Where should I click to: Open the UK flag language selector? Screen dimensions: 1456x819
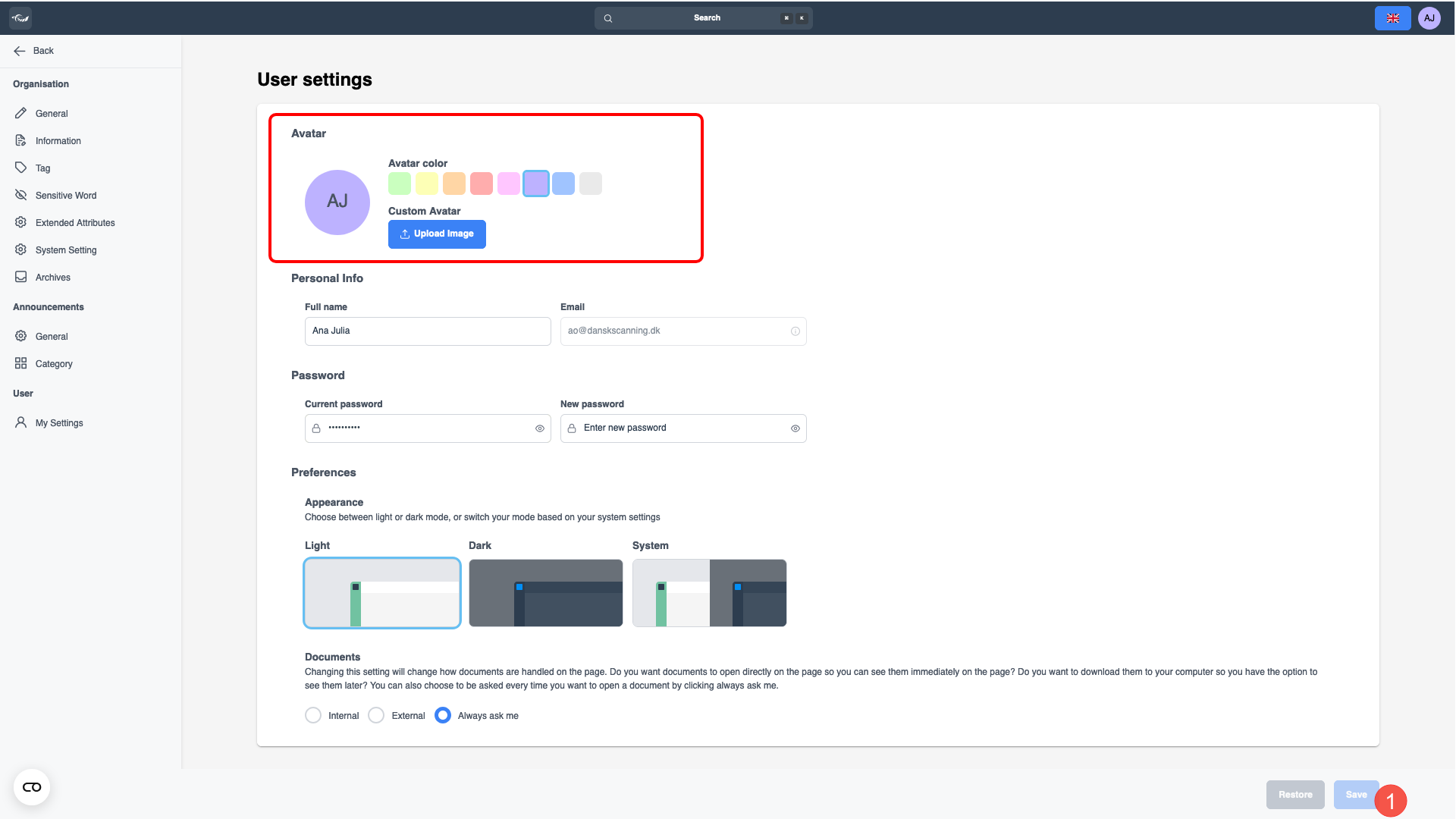pos(1392,18)
